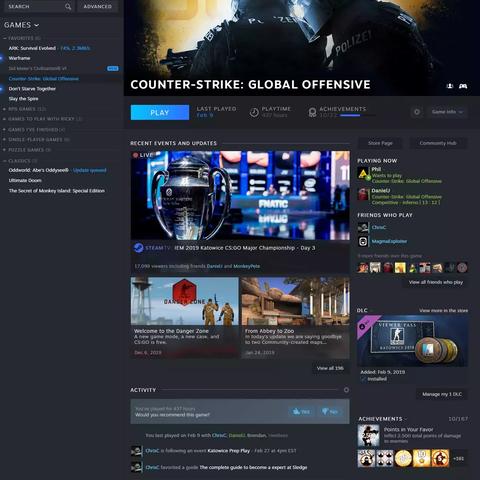The height and width of the screenshot is (480, 480).
Task: Open the Advanced search options
Action: click(97, 6)
